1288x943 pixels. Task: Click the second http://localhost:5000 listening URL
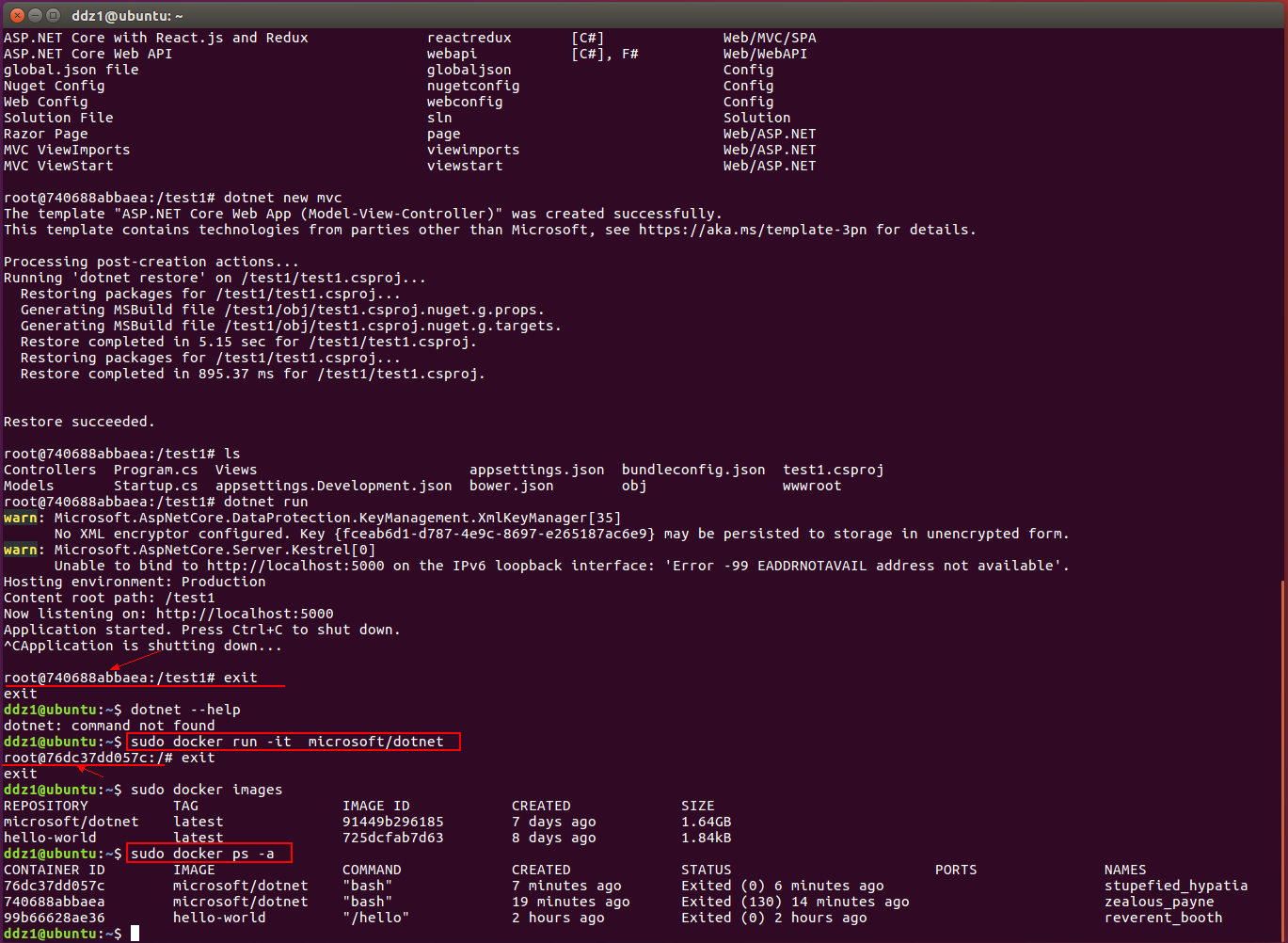coord(245,614)
